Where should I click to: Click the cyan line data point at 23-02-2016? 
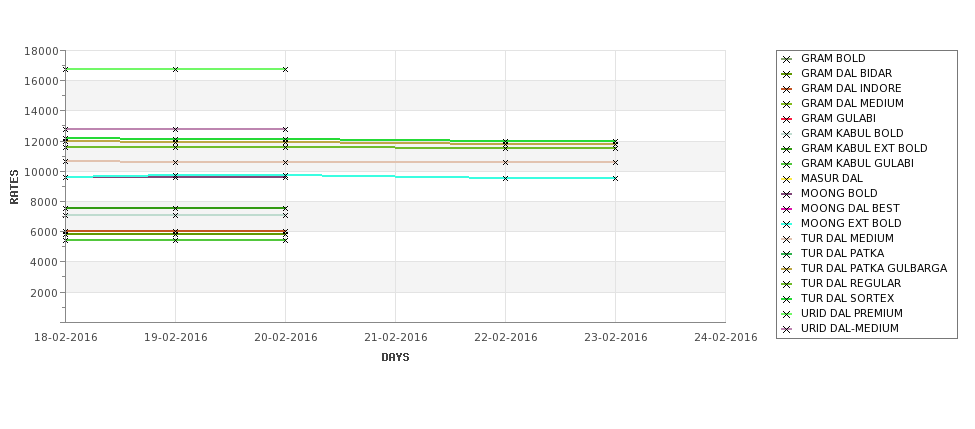point(616,178)
